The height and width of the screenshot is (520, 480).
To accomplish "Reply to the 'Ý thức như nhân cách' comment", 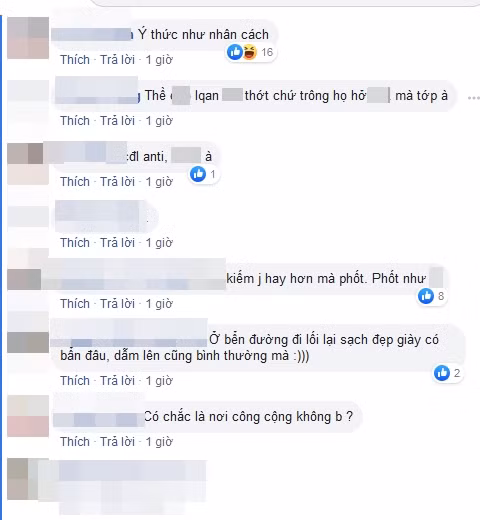I will point(117,60).
